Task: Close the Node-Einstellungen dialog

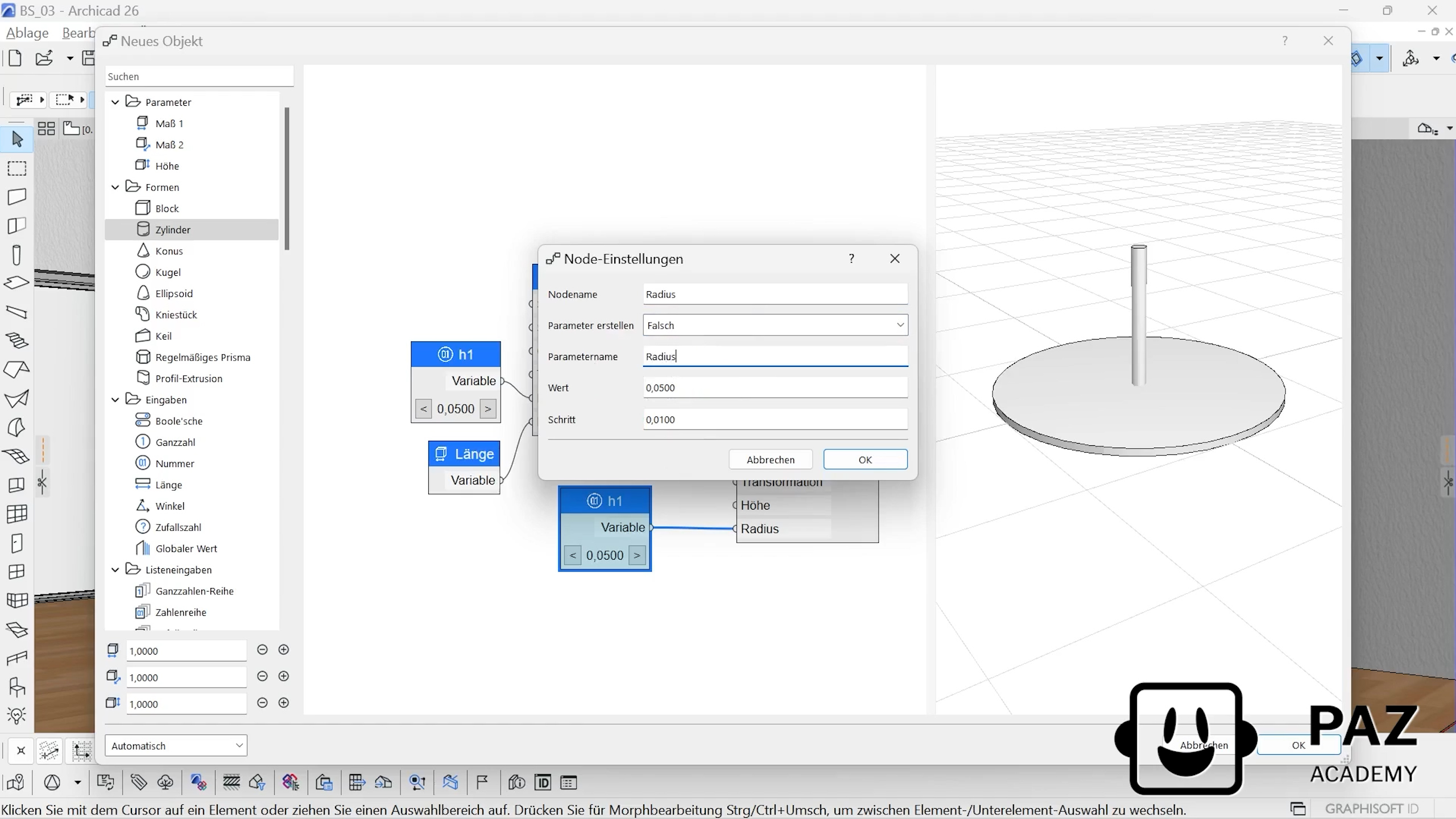Action: (x=895, y=259)
